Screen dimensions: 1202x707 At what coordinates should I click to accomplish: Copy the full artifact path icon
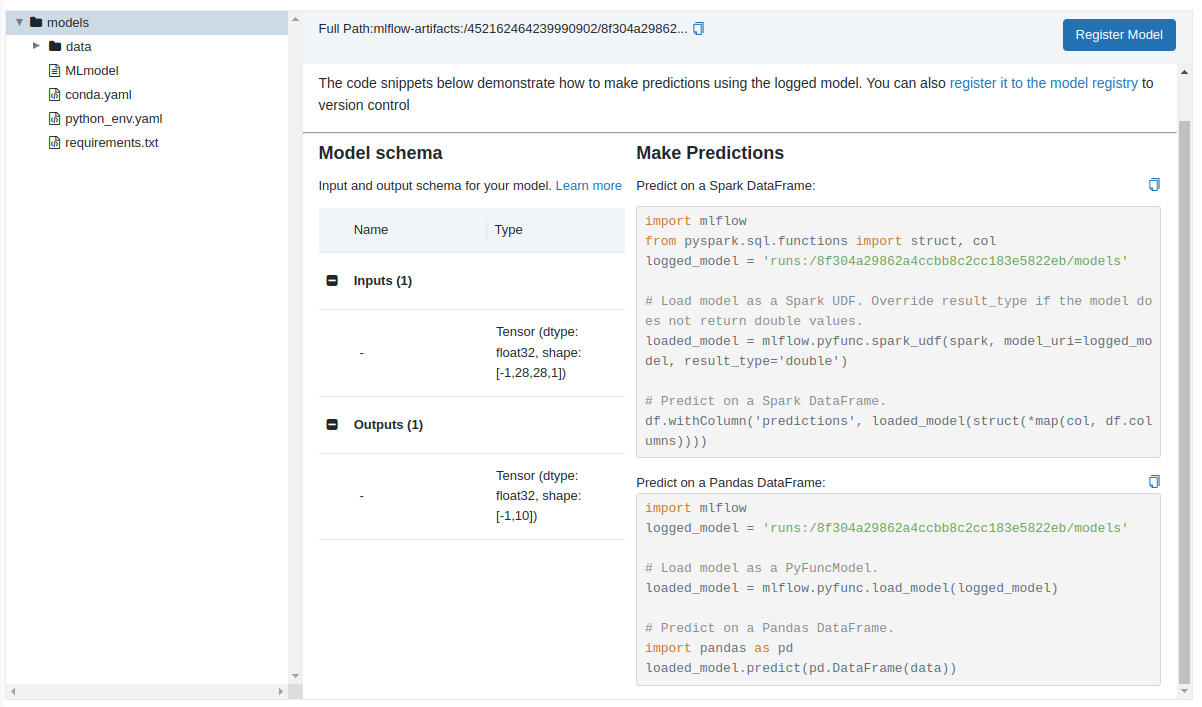(x=698, y=29)
